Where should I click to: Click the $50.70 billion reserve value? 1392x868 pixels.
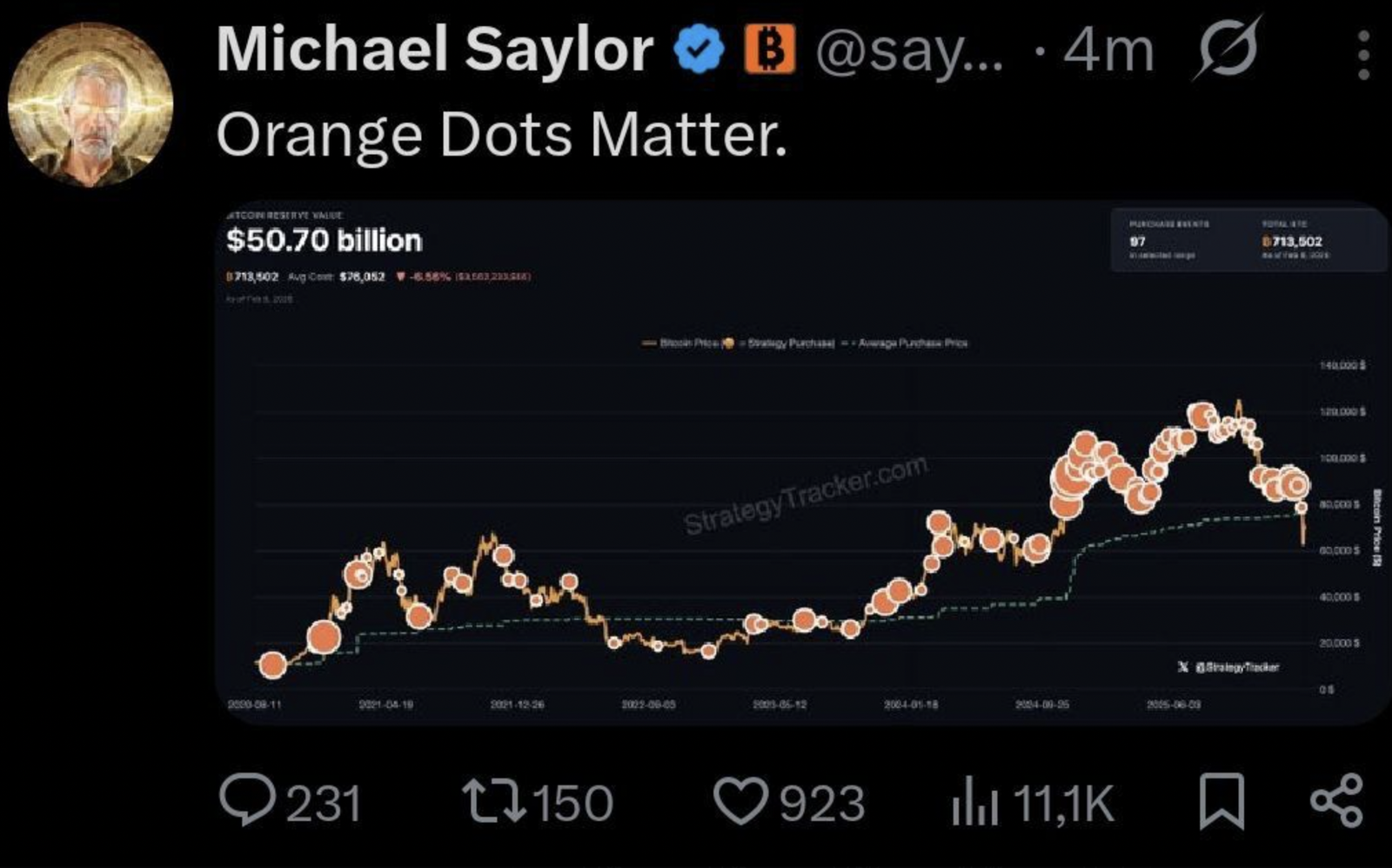pos(324,240)
